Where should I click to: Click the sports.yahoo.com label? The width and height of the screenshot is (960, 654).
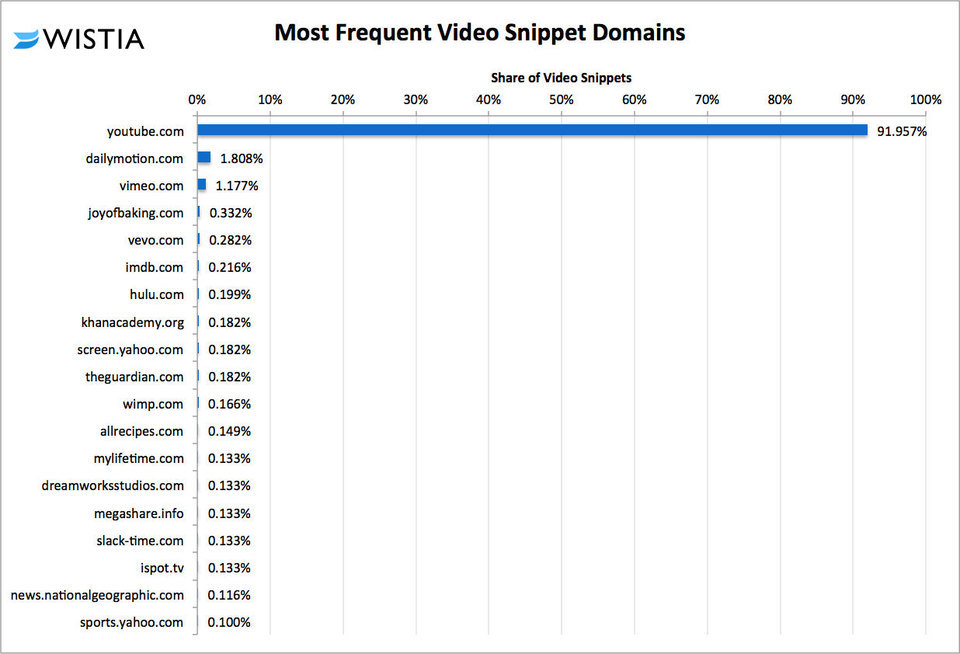tap(132, 622)
